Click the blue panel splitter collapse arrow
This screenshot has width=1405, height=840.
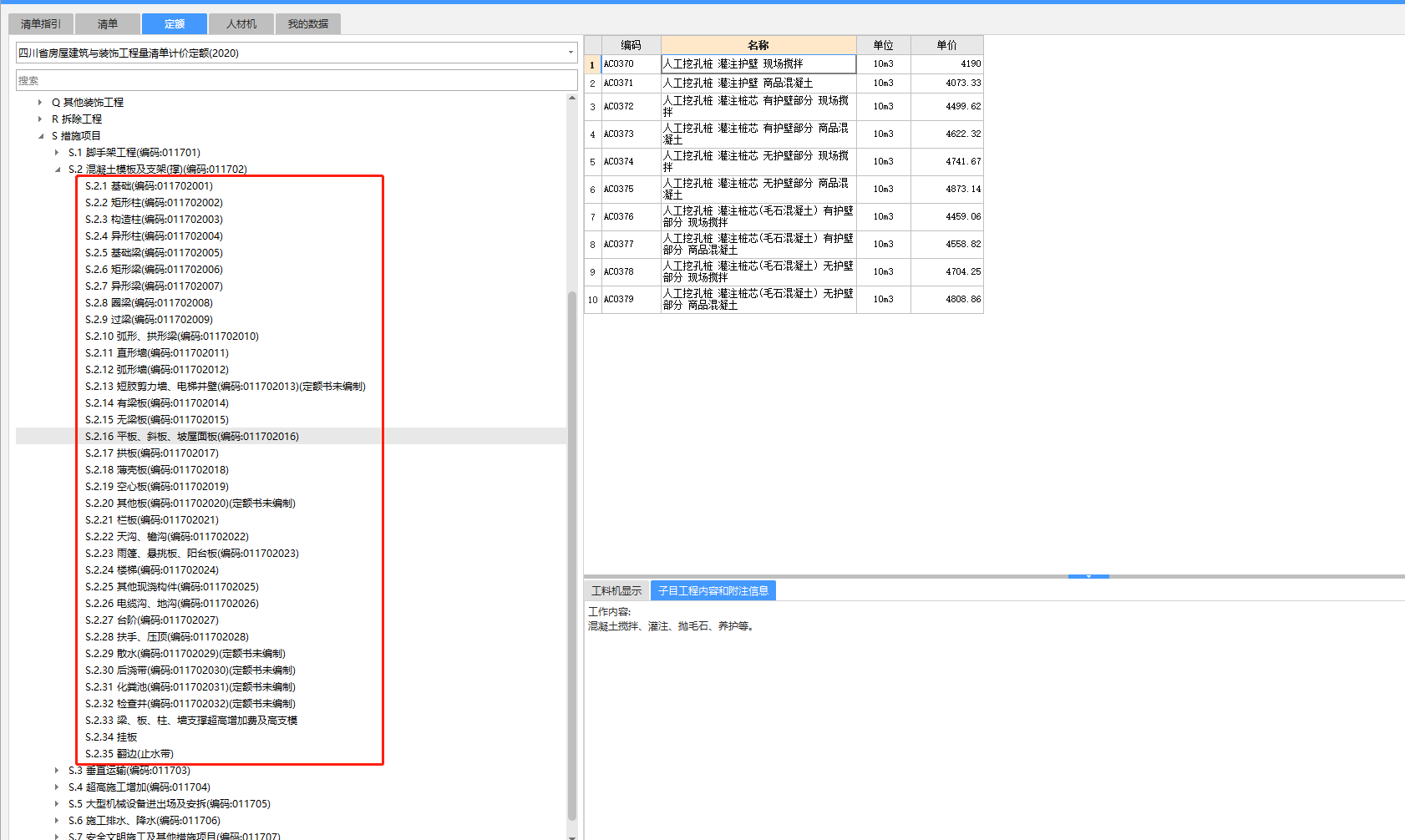coord(1088,576)
